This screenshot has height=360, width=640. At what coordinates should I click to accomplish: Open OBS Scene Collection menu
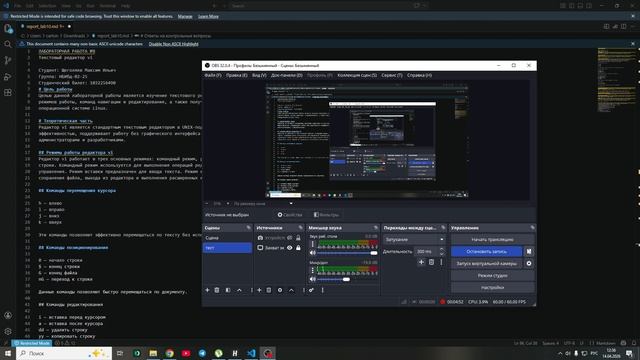tap(357, 76)
